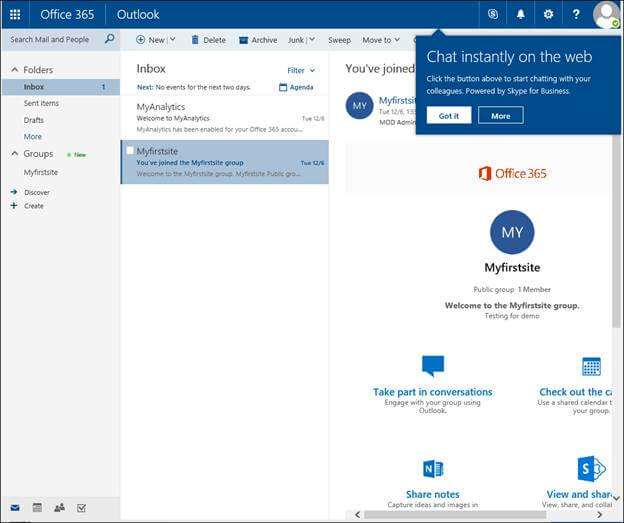
Task: Click the MY sender avatar in message header
Action: (359, 106)
